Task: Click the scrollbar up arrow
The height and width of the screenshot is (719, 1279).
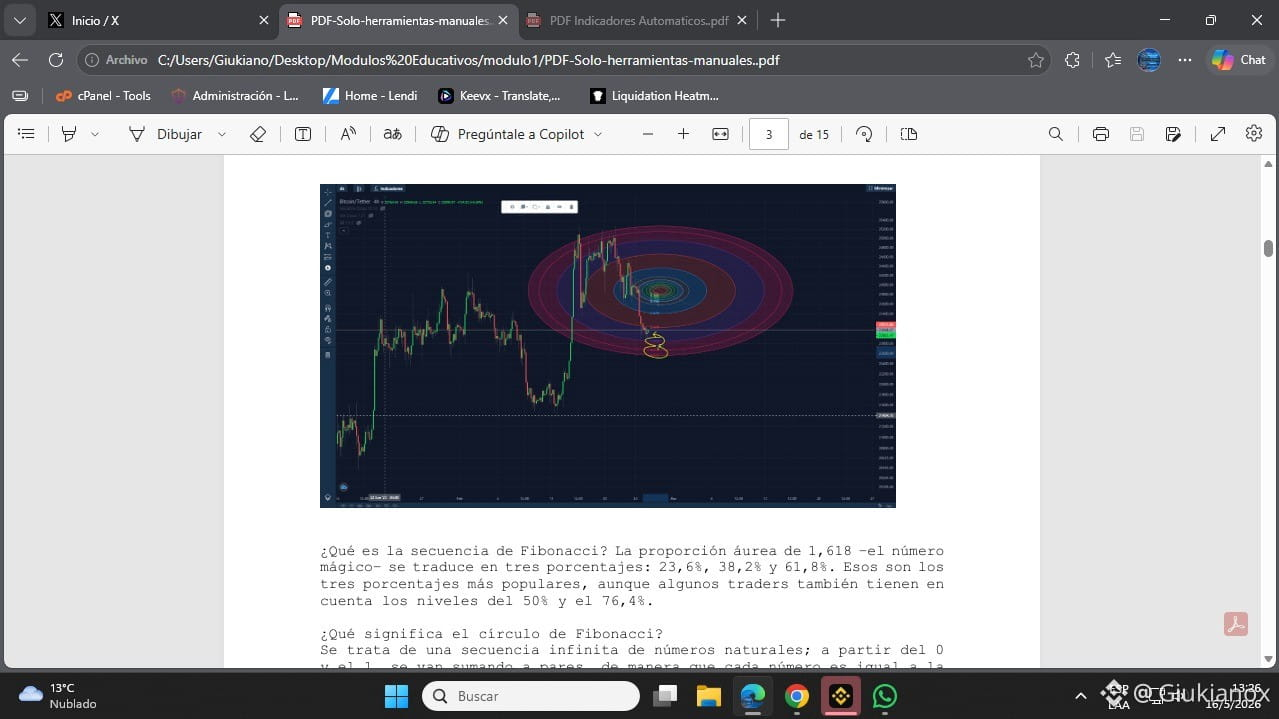Action: tap(1268, 163)
